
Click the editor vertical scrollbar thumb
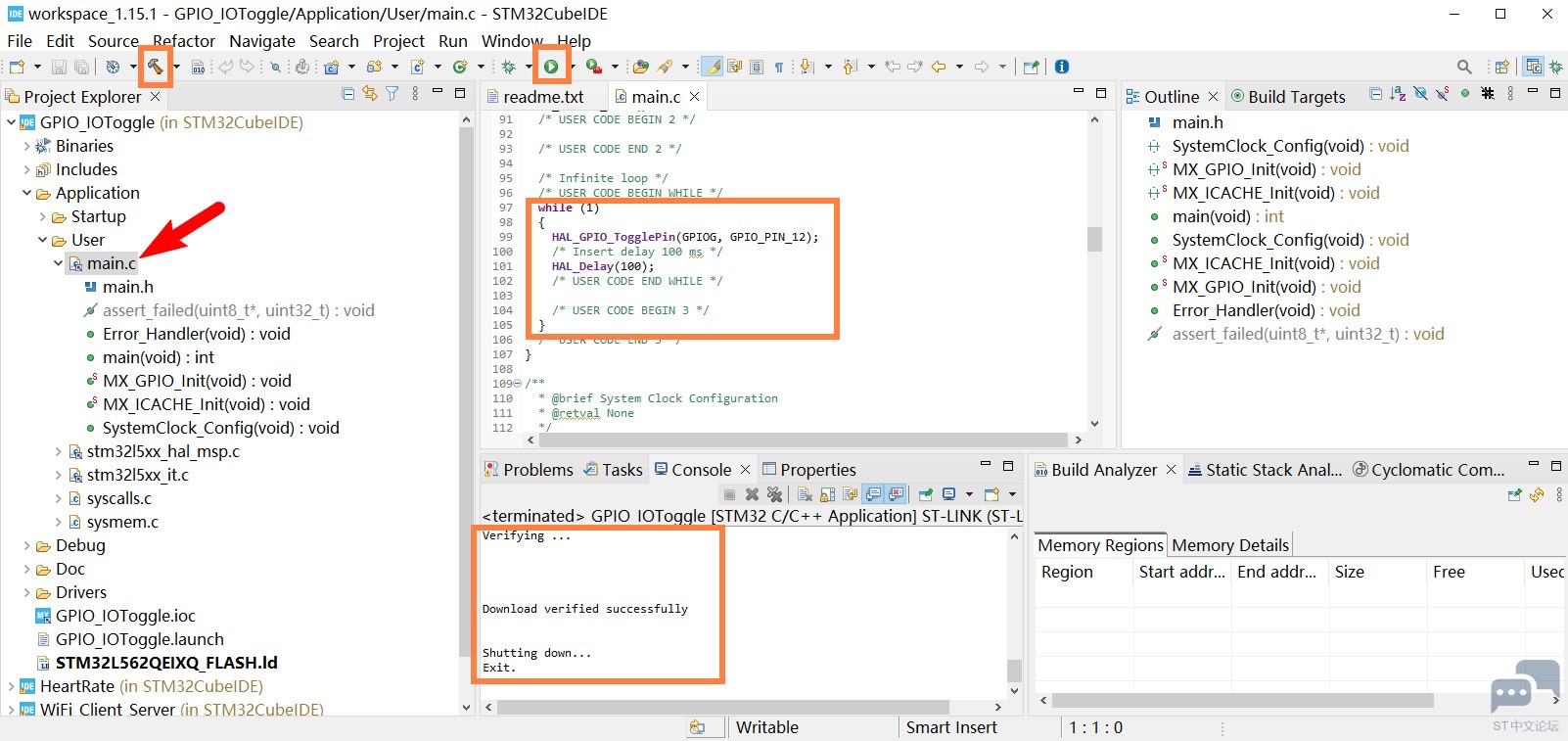click(x=1094, y=239)
